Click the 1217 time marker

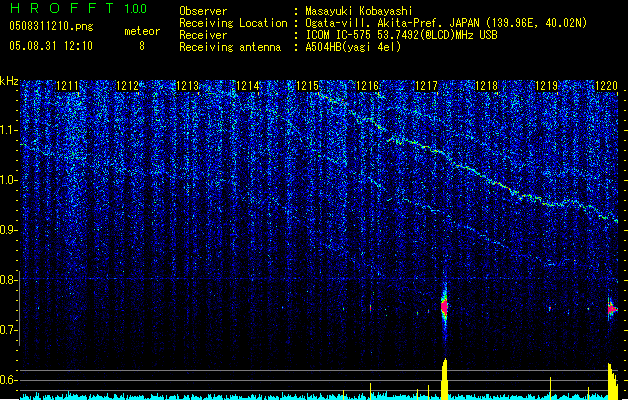tap(426, 85)
